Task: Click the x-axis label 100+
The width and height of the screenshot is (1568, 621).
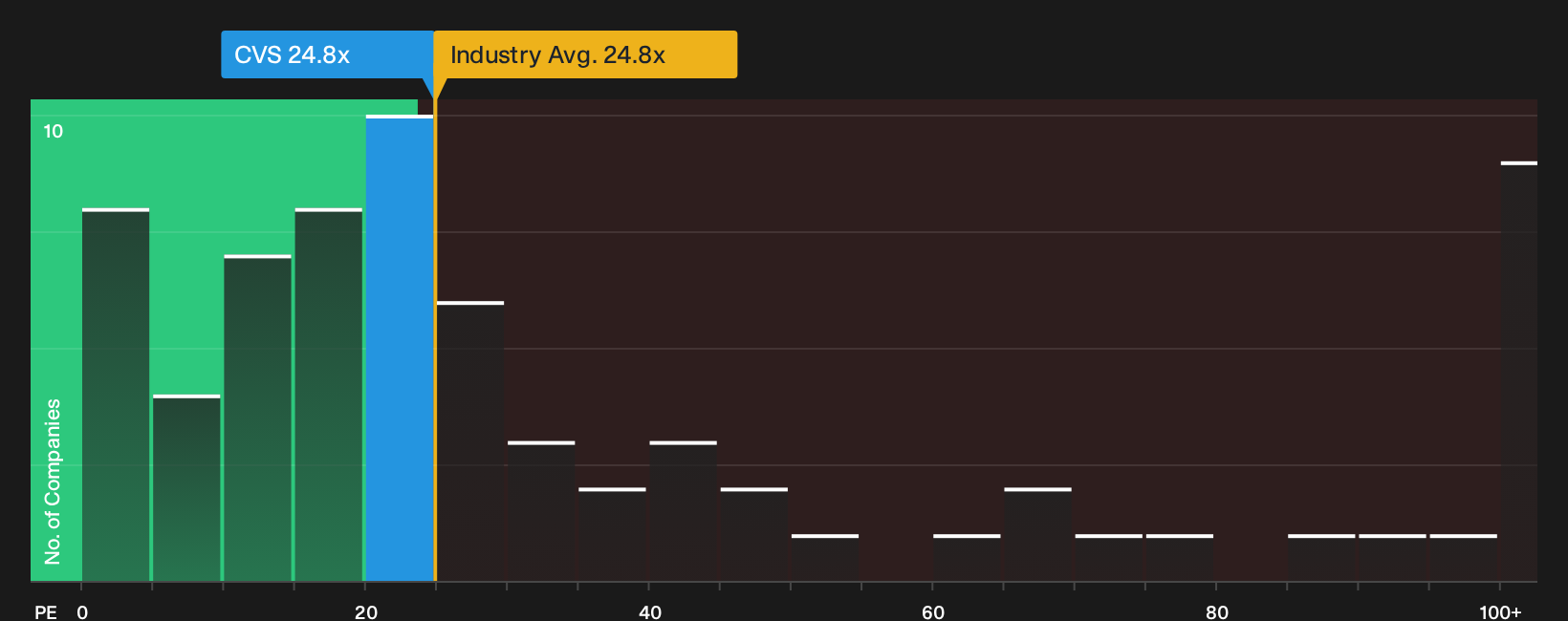Action: [x=1500, y=611]
